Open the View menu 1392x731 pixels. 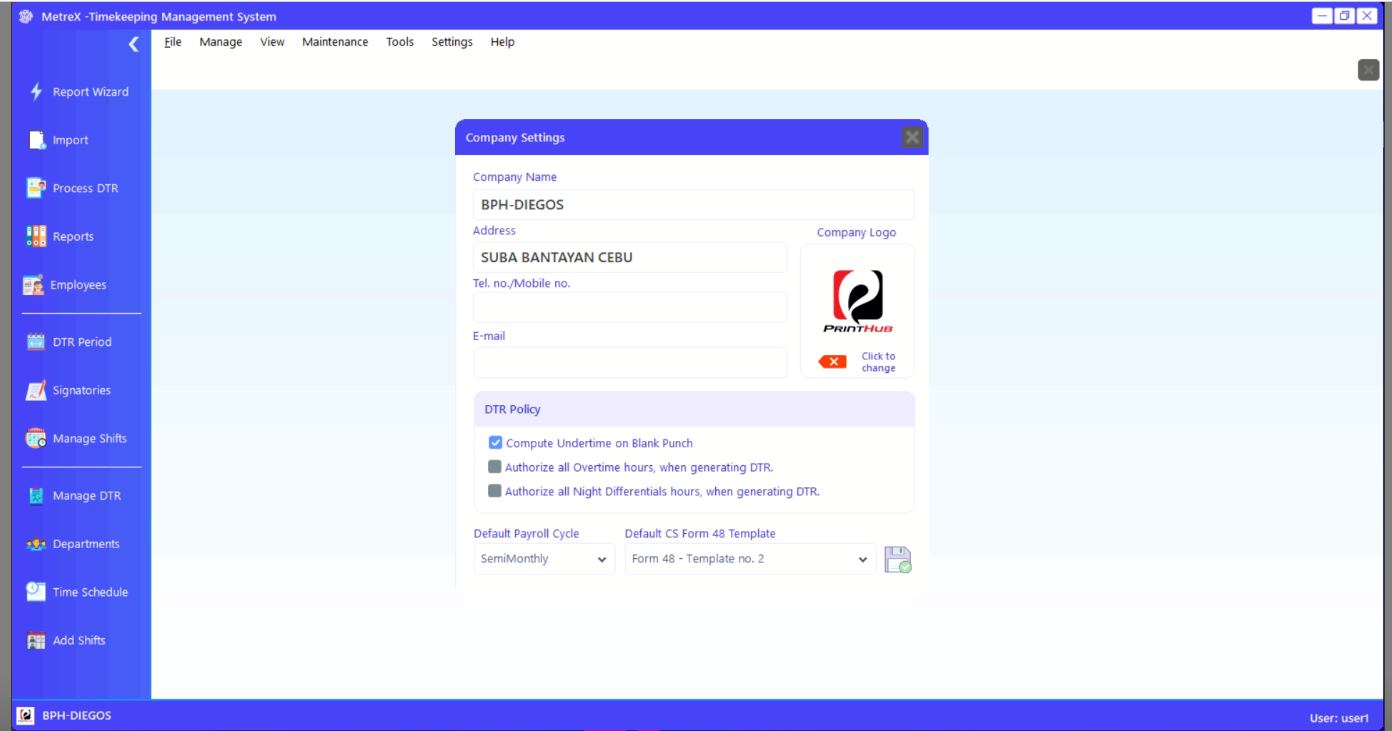272,41
